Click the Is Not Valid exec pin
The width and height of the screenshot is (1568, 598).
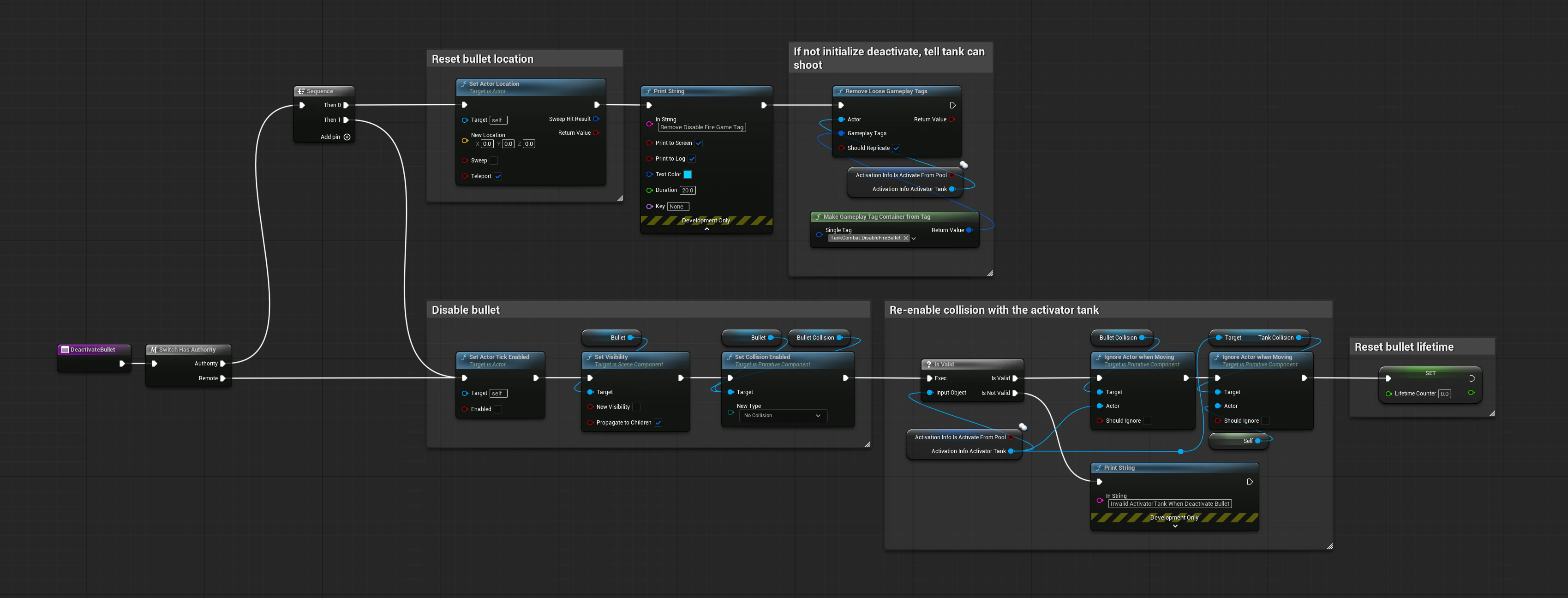coord(1015,394)
